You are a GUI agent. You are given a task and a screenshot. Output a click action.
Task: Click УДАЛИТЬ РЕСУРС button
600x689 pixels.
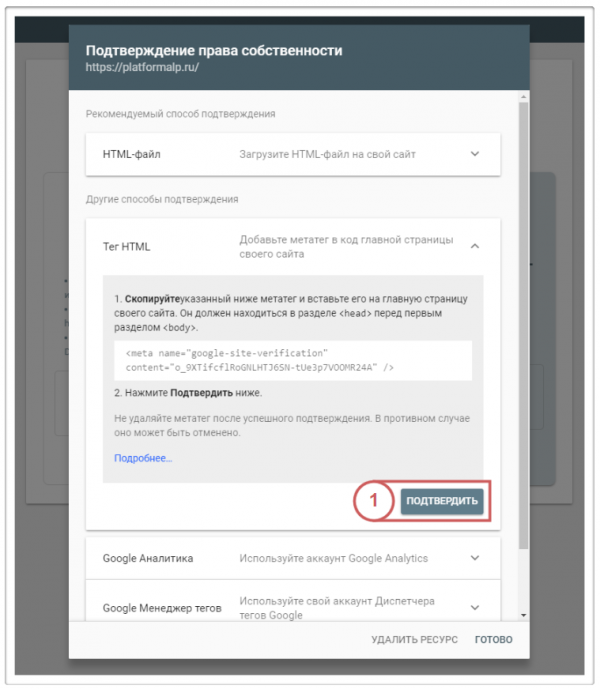414,640
